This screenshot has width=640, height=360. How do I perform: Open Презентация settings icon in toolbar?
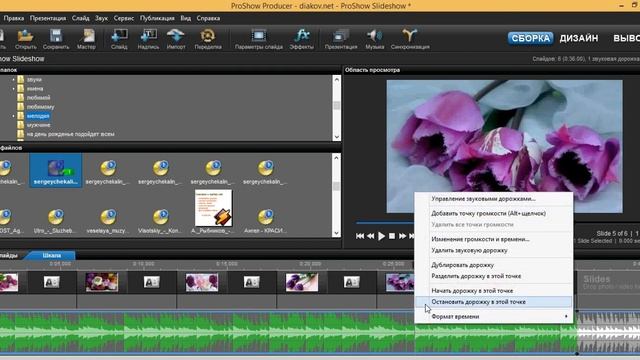pos(341,39)
